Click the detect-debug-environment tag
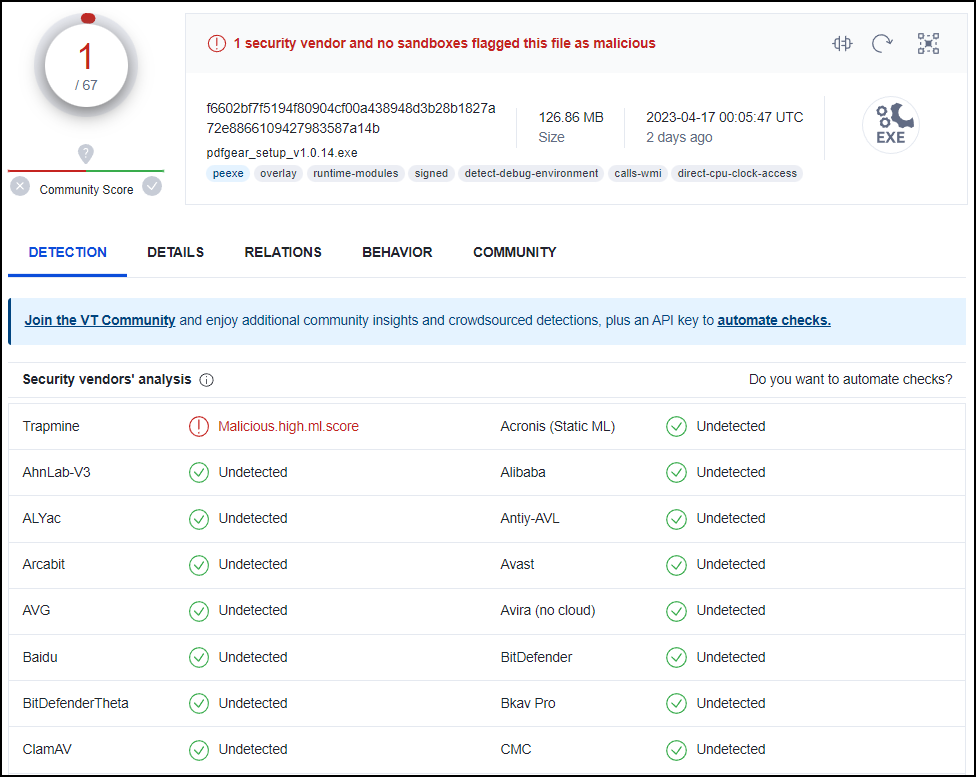976x777 pixels. pyautogui.click(x=531, y=173)
